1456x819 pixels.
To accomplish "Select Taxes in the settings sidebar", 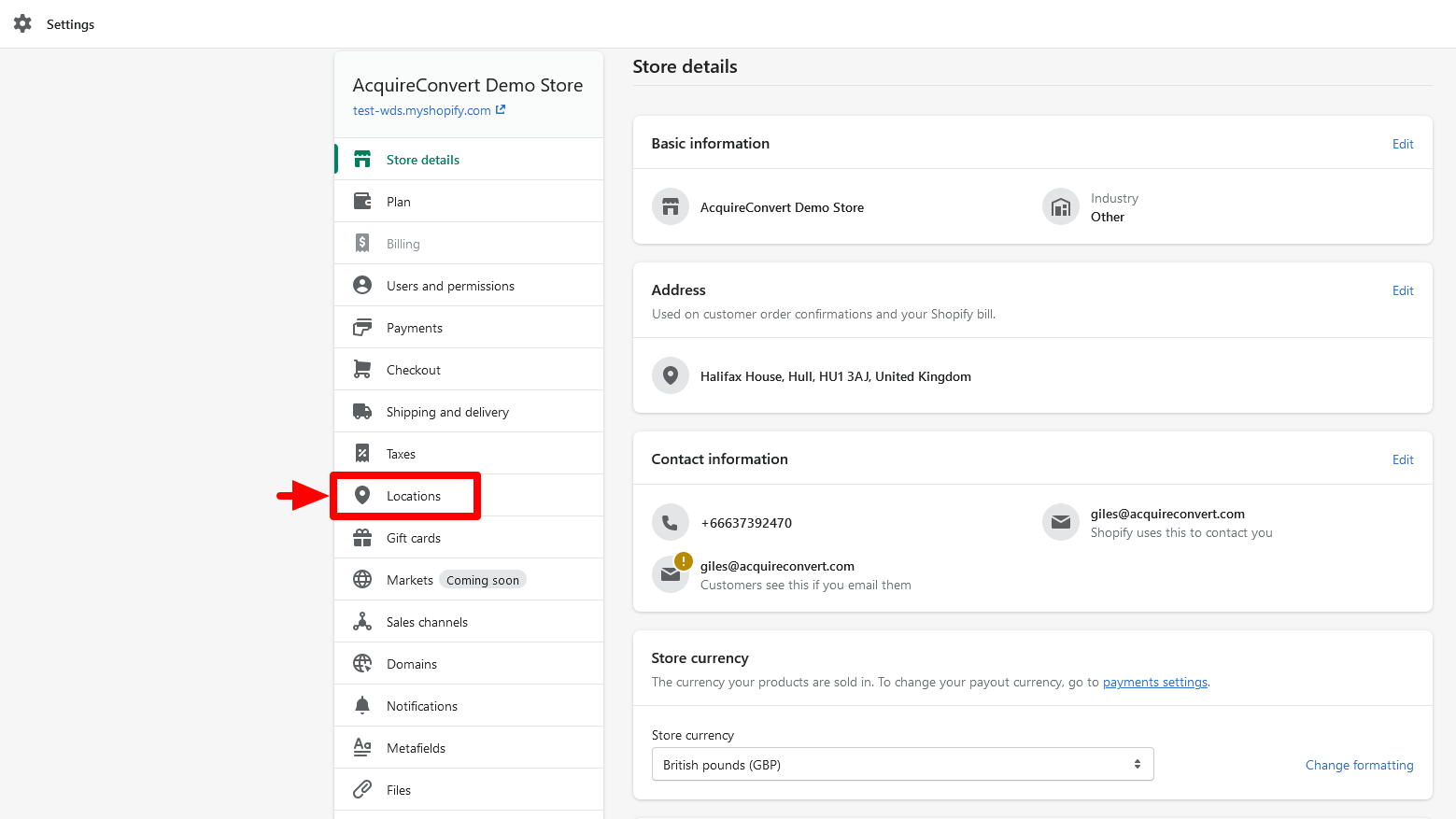I will tap(401, 454).
